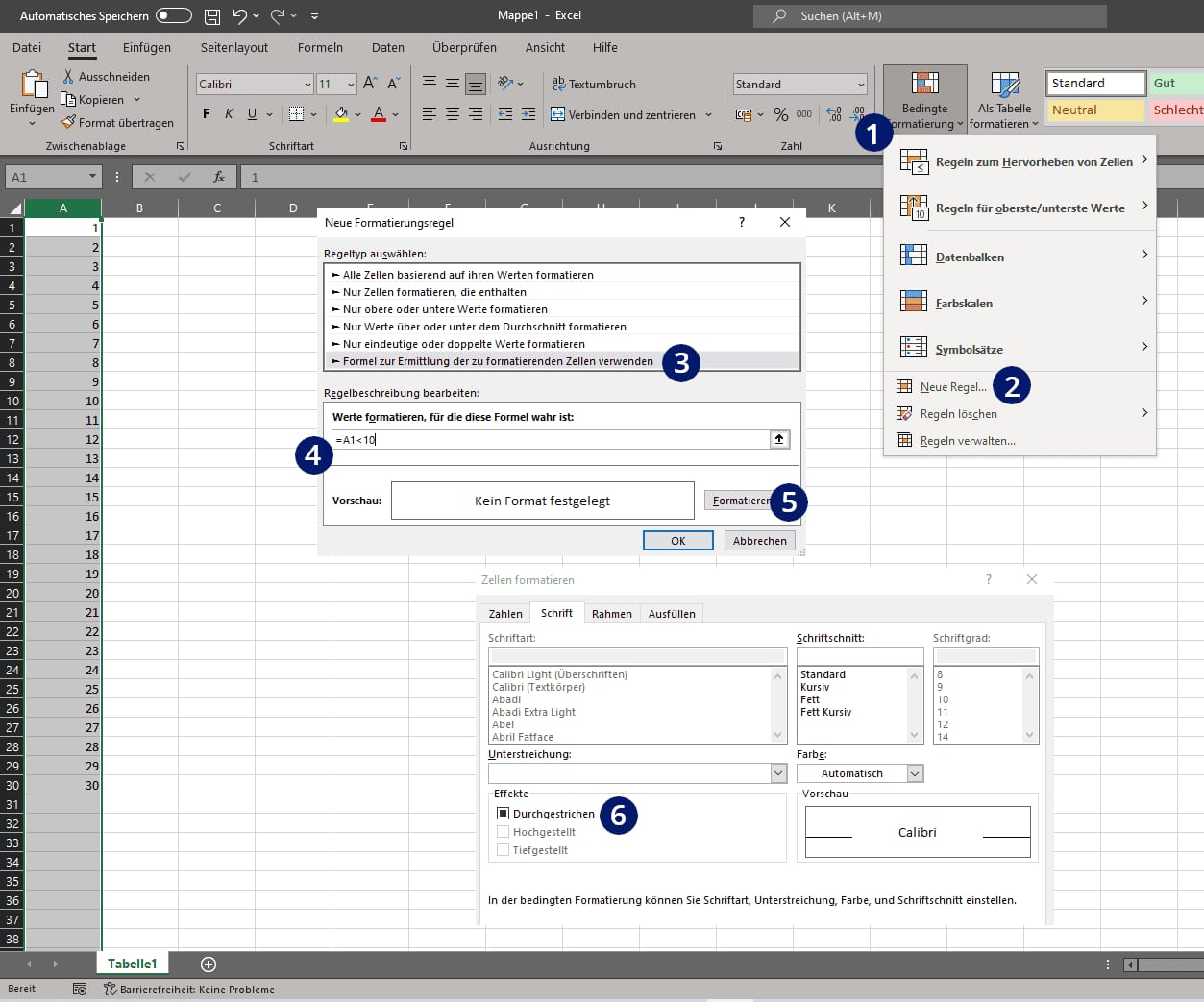Click Abbrechen in Neue Formatierungsregel

tap(760, 541)
